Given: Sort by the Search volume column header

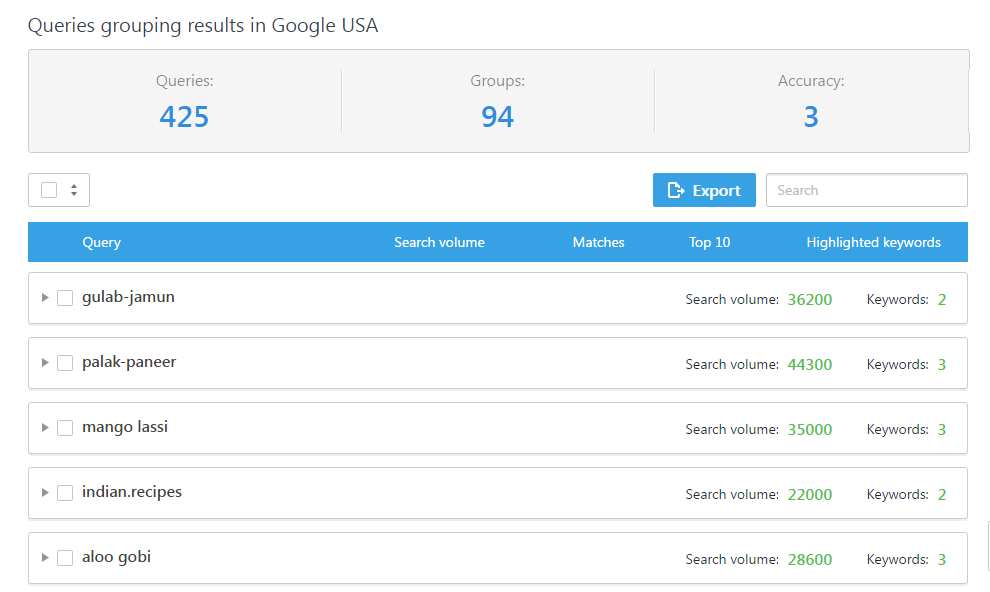Looking at the screenshot, I should tap(439, 242).
